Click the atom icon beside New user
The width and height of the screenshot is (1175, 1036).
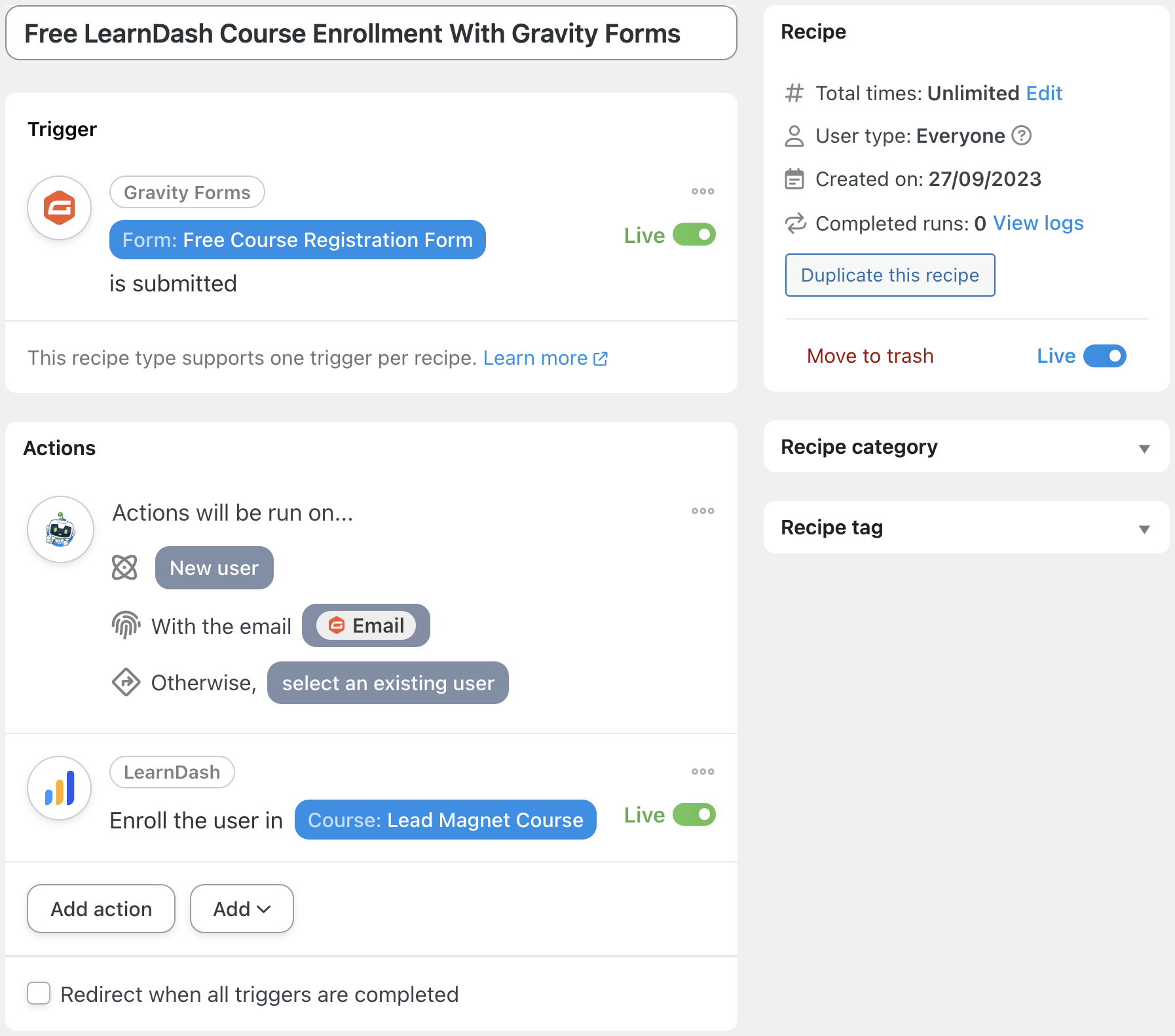click(x=124, y=568)
